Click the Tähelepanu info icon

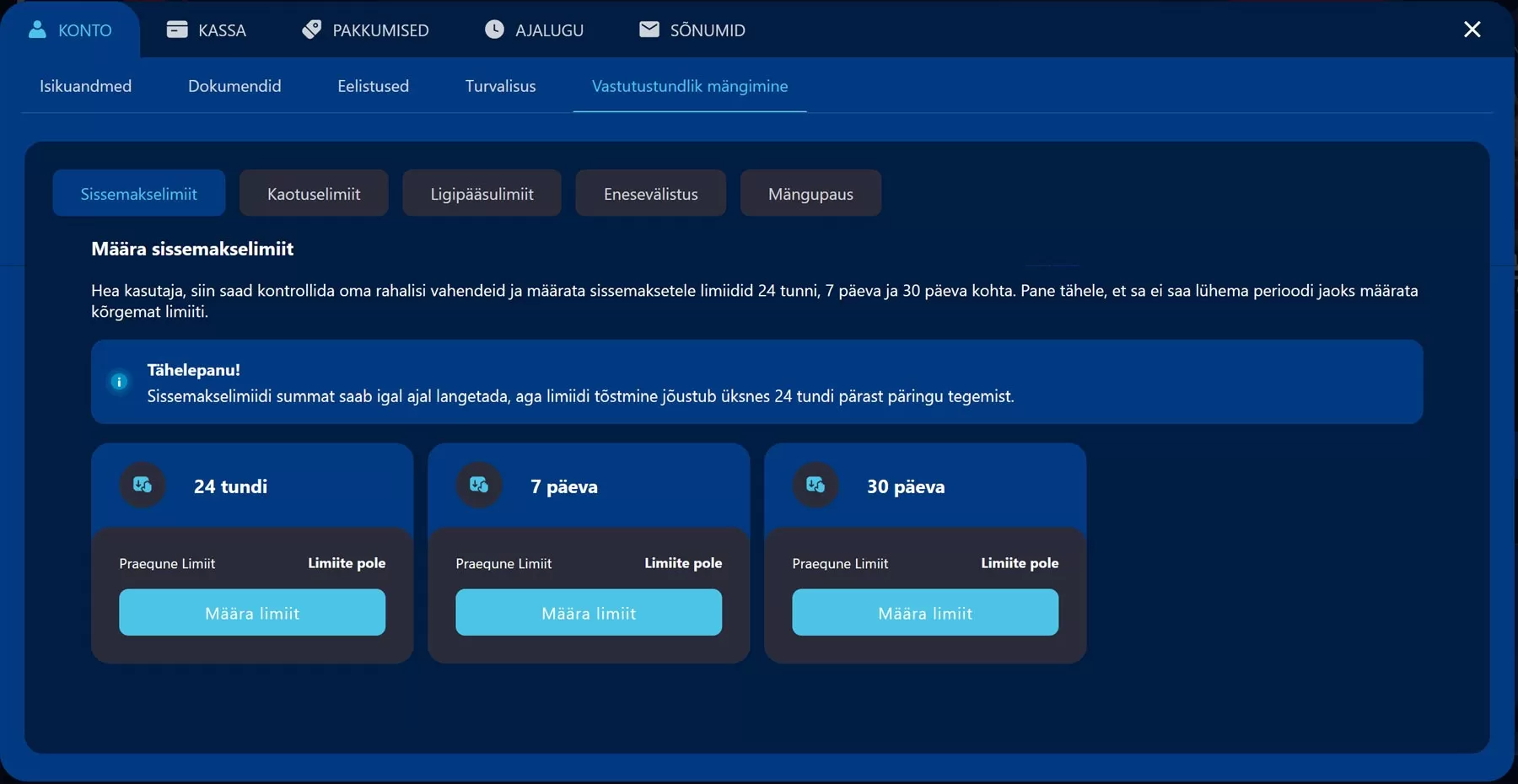[119, 382]
